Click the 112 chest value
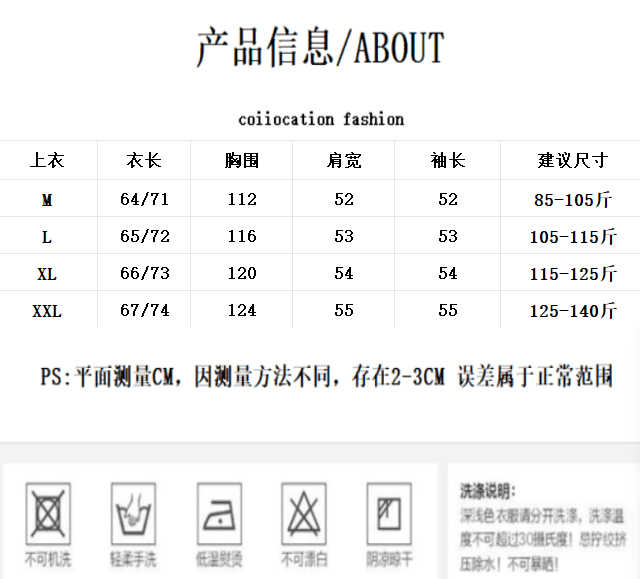The image size is (640, 579). [x=242, y=199]
